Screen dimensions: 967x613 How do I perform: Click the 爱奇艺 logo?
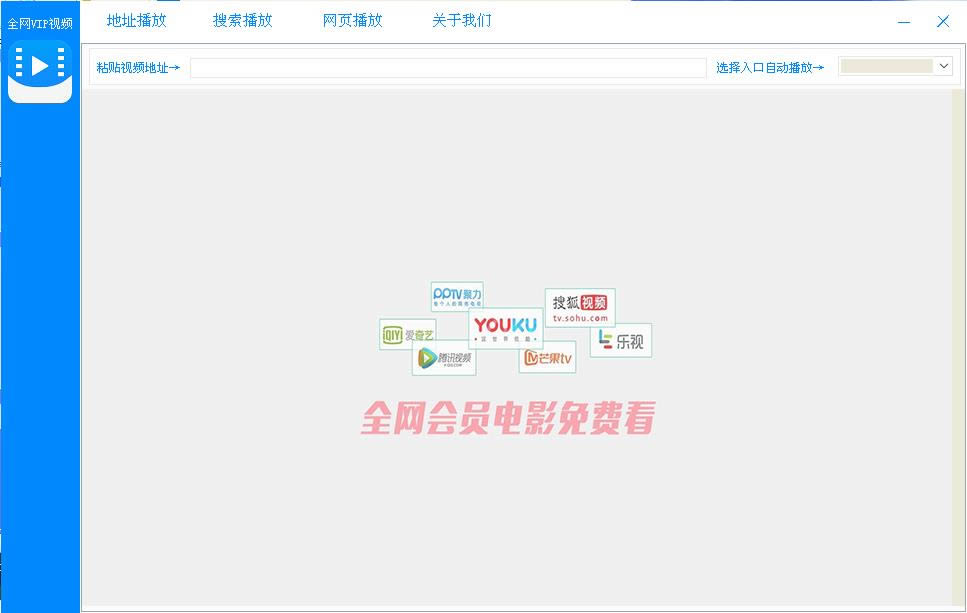(408, 335)
